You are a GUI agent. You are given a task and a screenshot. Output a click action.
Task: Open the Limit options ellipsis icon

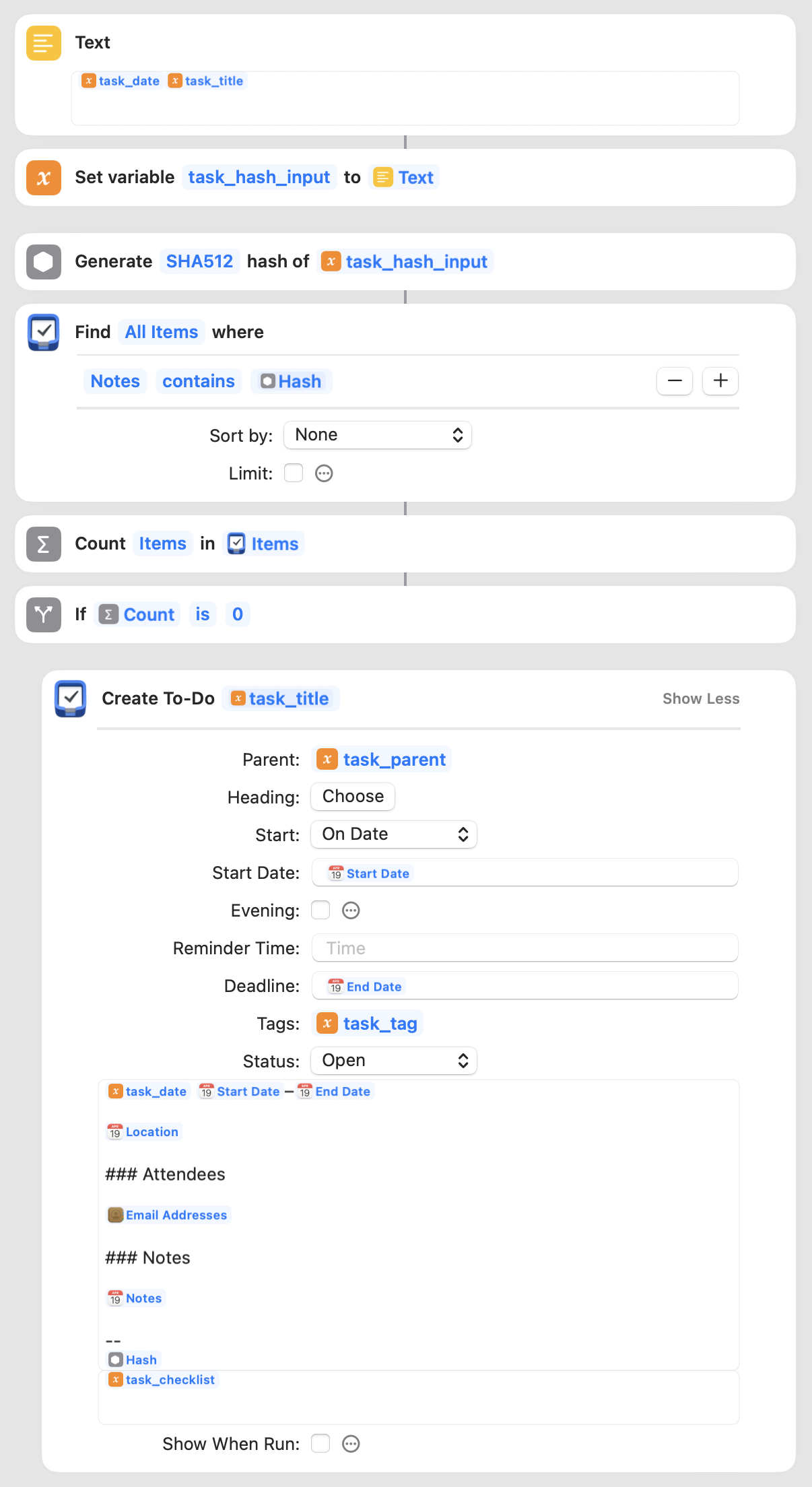[x=324, y=473]
